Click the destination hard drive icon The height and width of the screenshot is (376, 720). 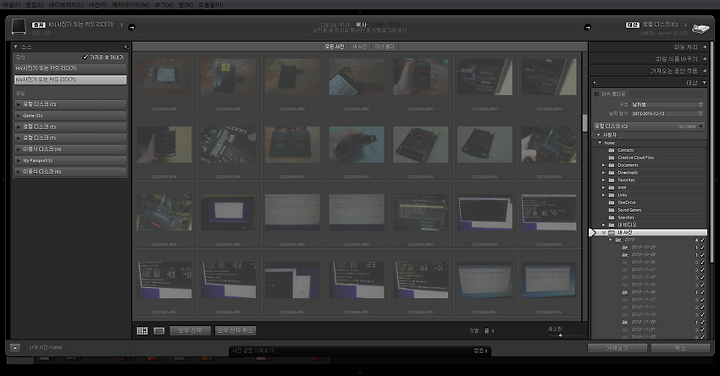pos(700,29)
